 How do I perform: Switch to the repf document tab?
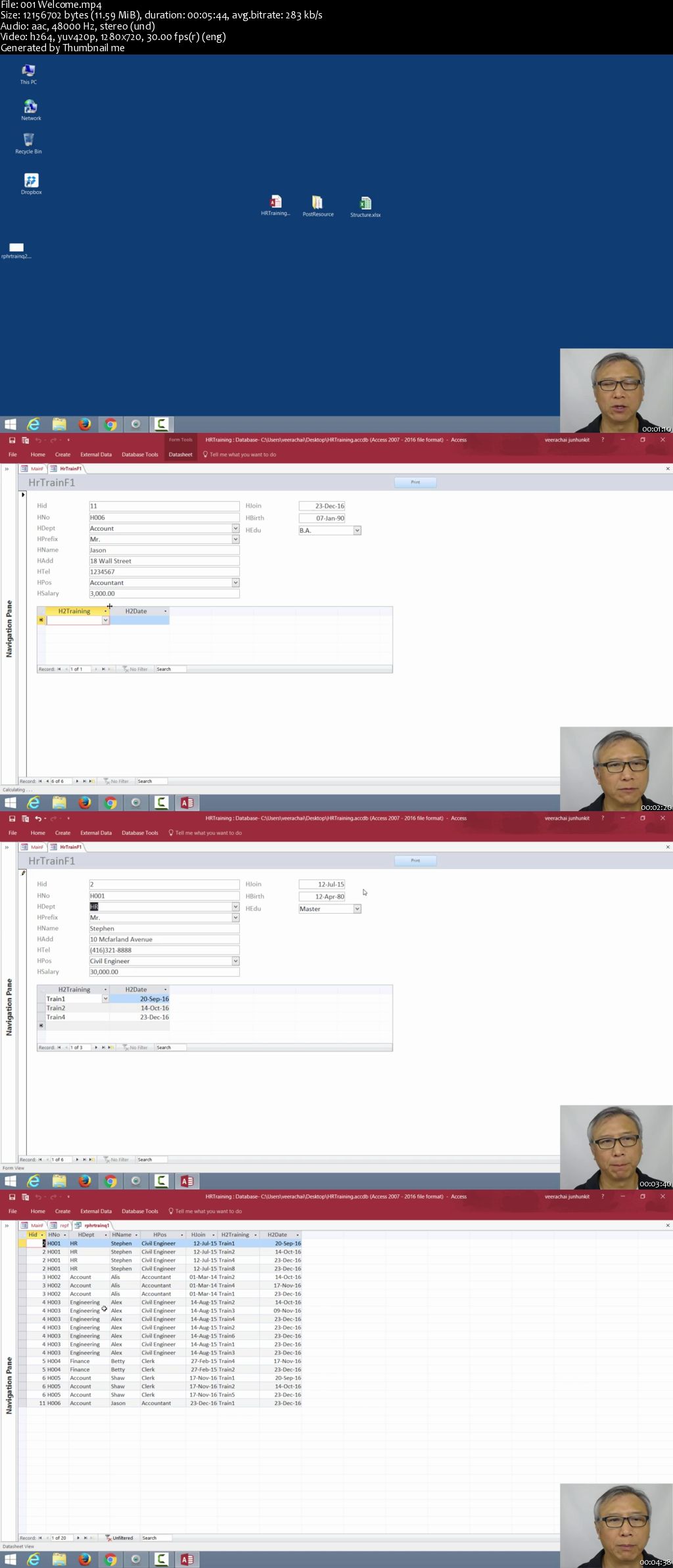(61, 1226)
